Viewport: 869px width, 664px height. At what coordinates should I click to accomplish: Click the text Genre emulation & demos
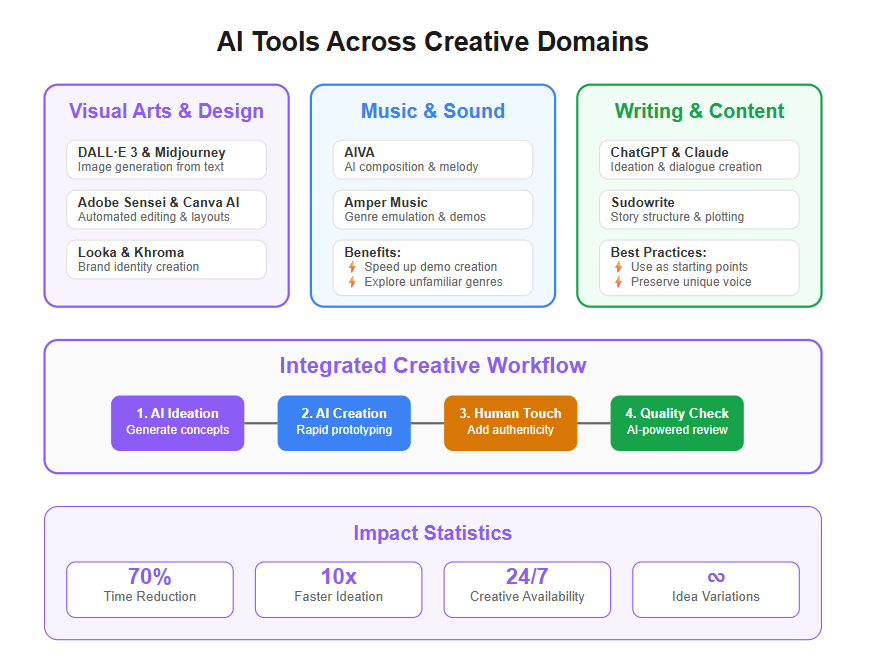point(415,217)
